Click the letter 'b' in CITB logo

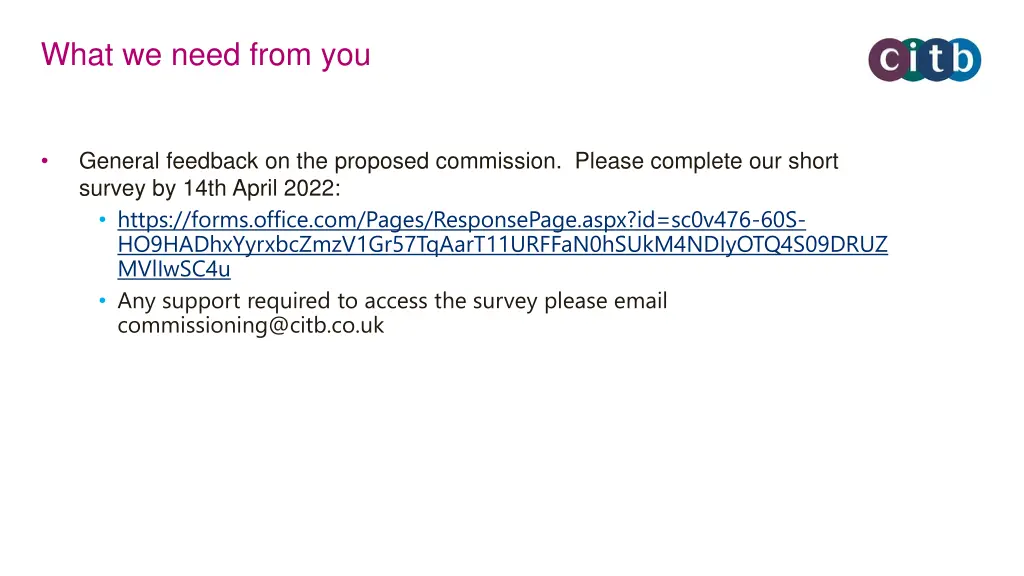click(963, 58)
